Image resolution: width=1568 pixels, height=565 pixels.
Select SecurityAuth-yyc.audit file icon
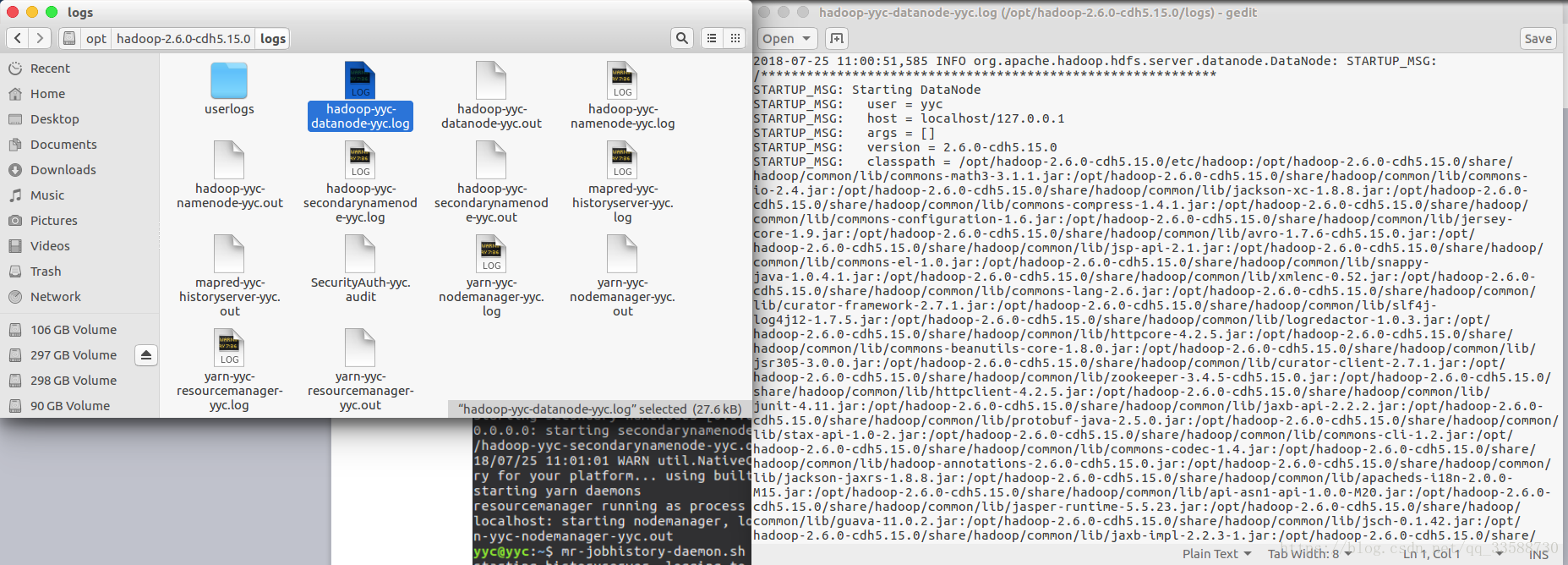point(360,254)
